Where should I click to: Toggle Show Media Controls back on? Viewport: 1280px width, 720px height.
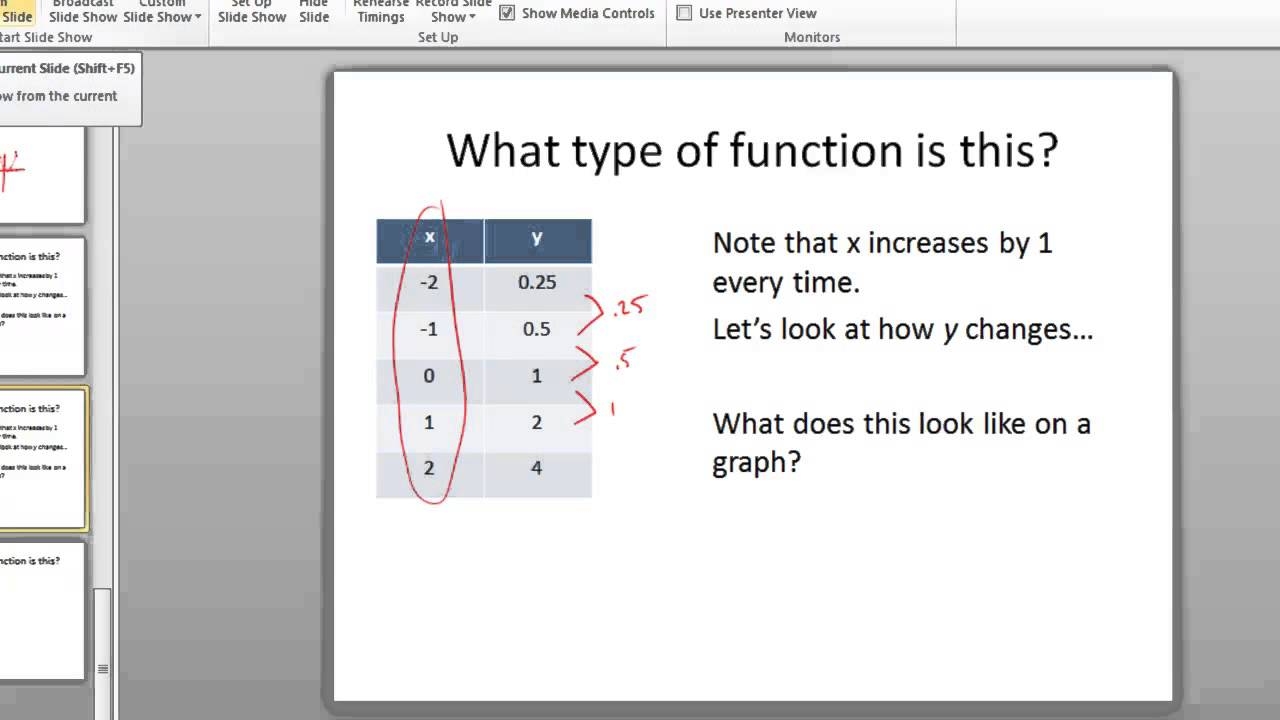coord(507,13)
